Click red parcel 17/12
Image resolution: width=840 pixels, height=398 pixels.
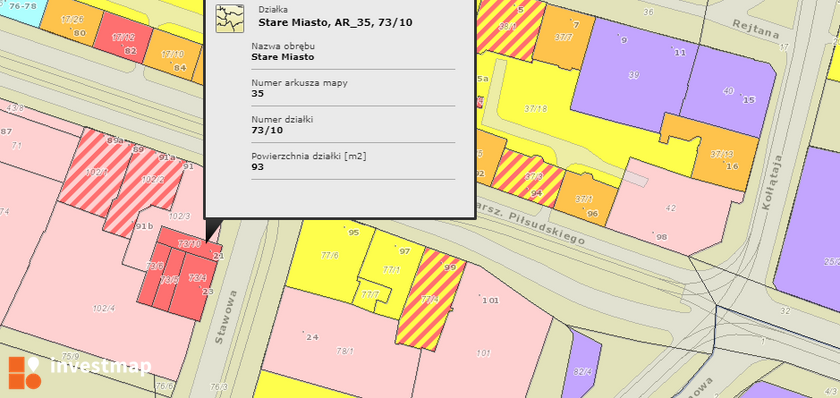tap(123, 37)
